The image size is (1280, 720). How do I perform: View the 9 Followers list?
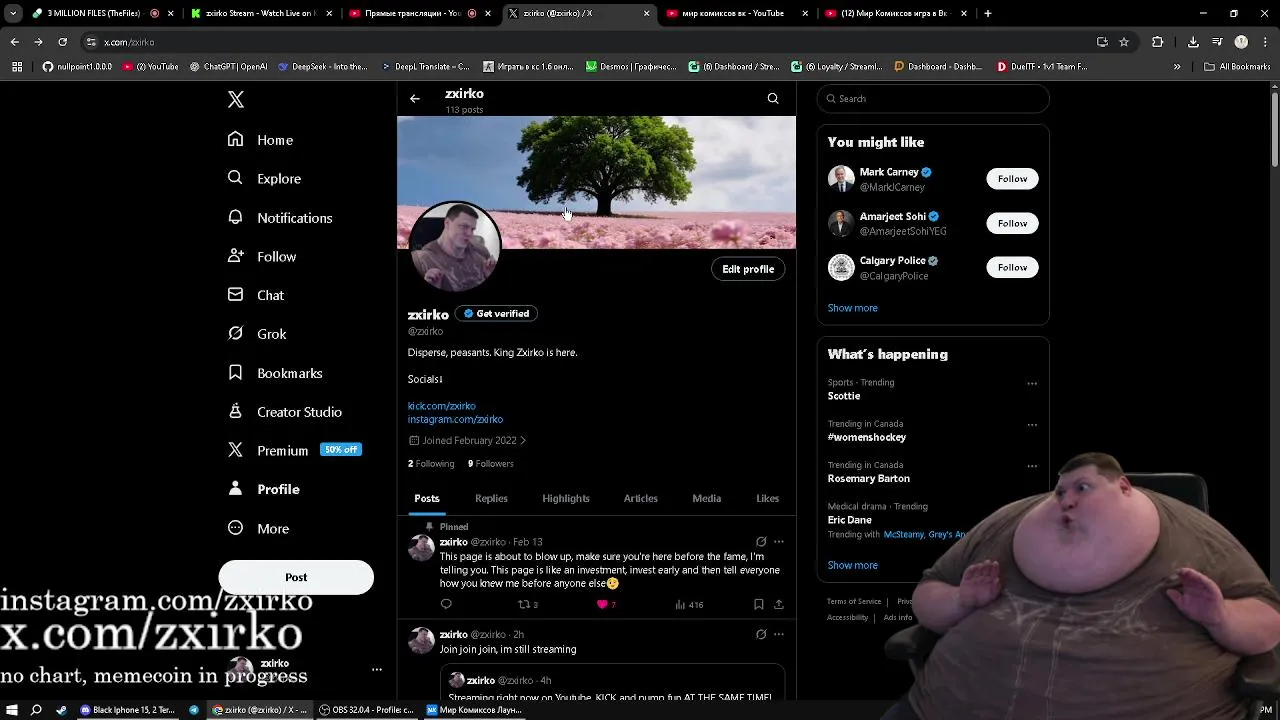click(x=491, y=464)
